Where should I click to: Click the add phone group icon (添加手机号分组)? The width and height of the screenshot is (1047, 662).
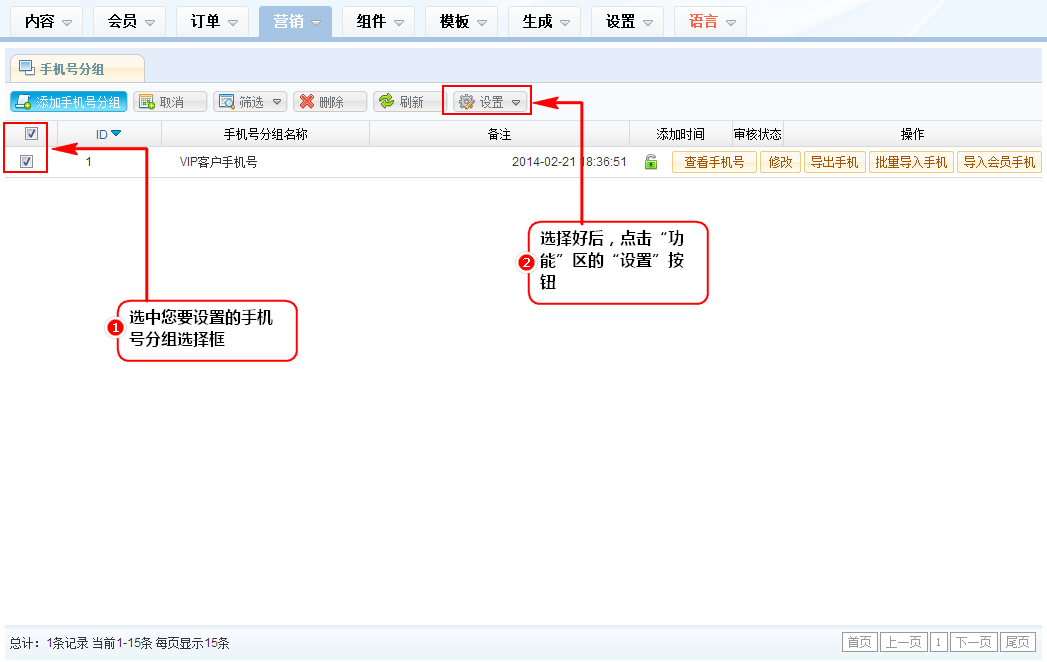(x=23, y=102)
